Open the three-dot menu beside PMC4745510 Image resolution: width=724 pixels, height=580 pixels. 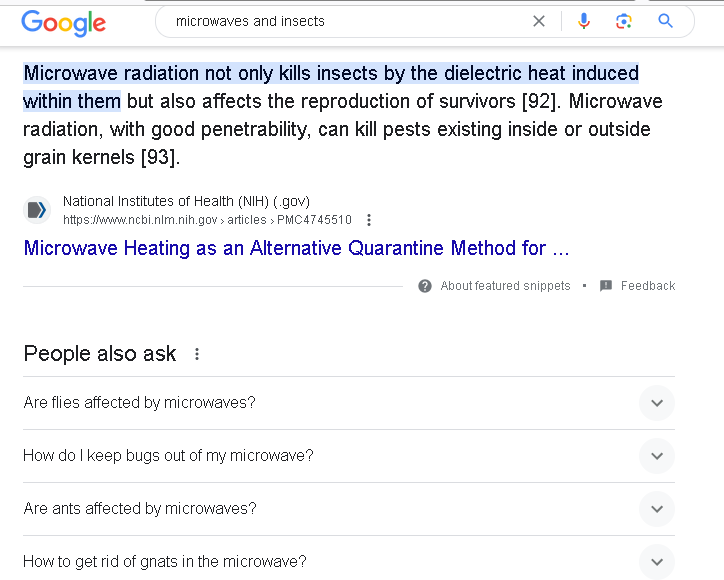pos(368,220)
